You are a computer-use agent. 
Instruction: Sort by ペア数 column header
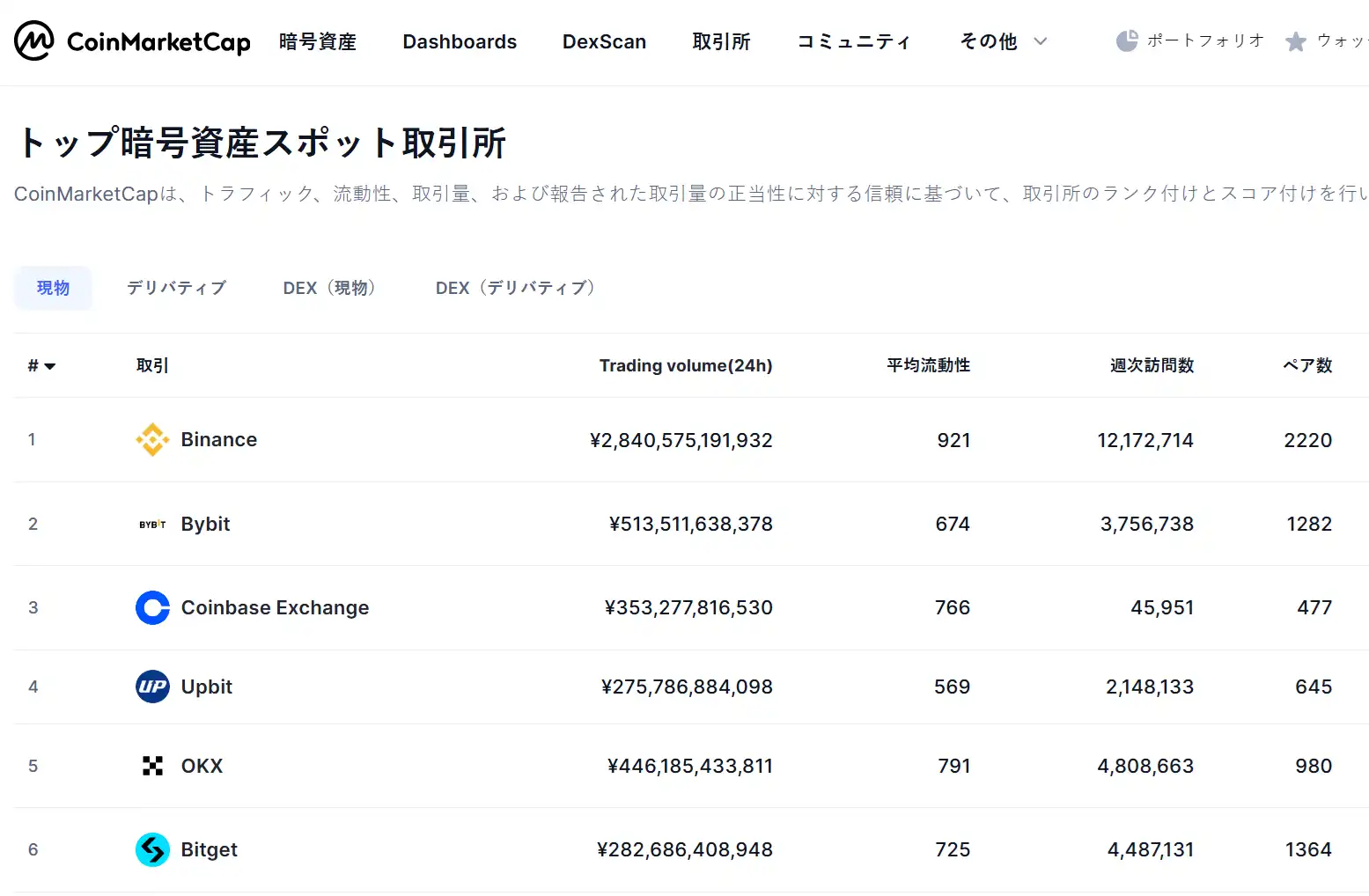1307,365
